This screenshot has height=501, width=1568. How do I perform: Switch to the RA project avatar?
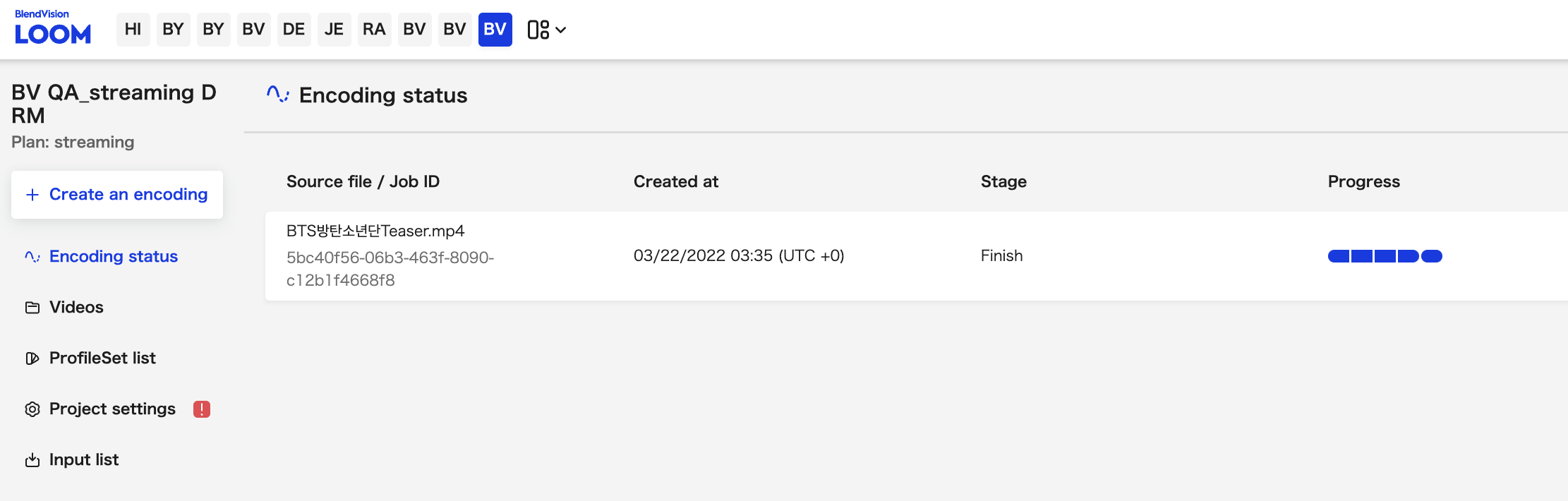point(374,30)
